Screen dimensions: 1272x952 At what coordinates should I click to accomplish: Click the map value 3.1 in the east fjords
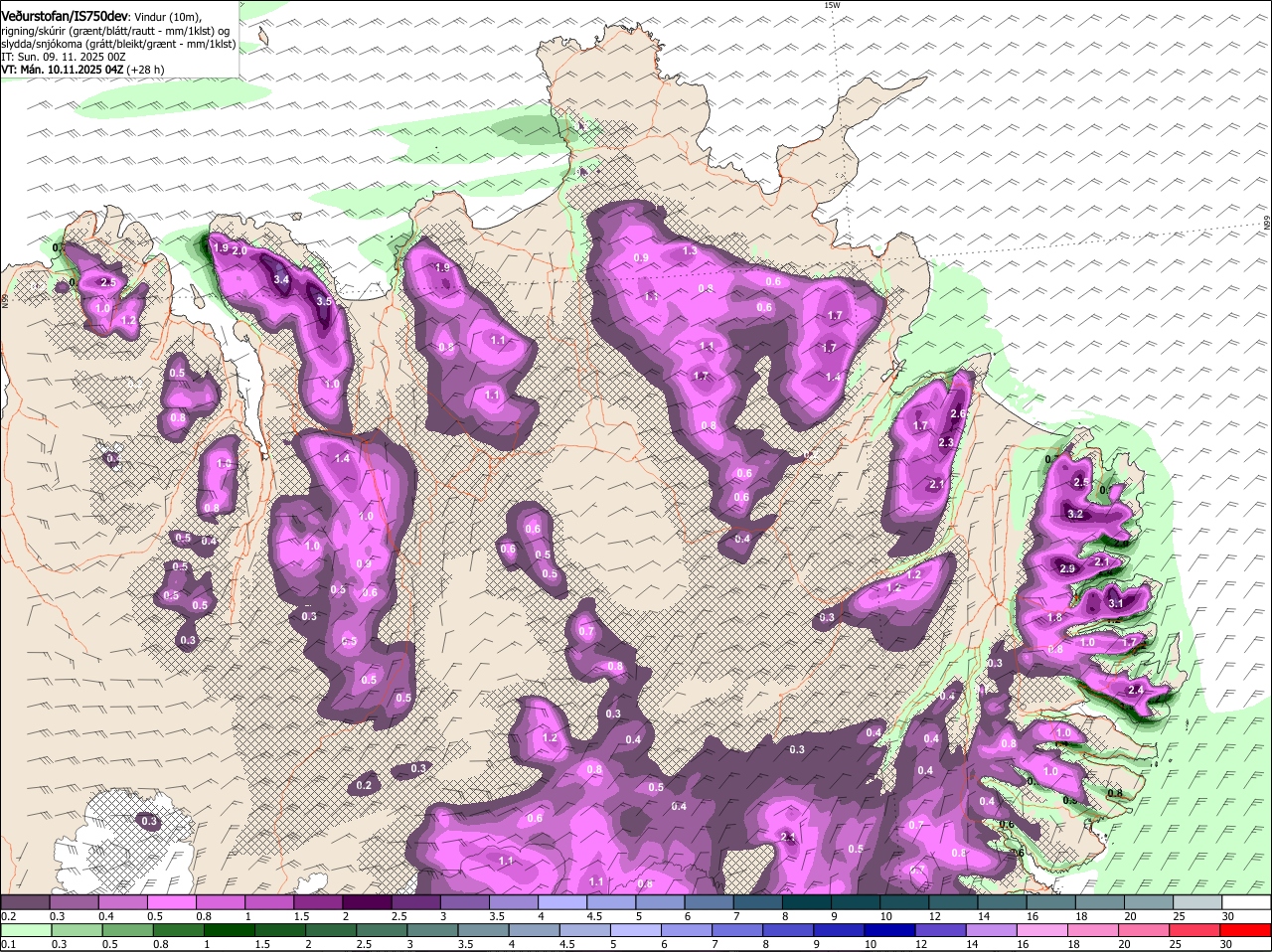(x=1115, y=603)
